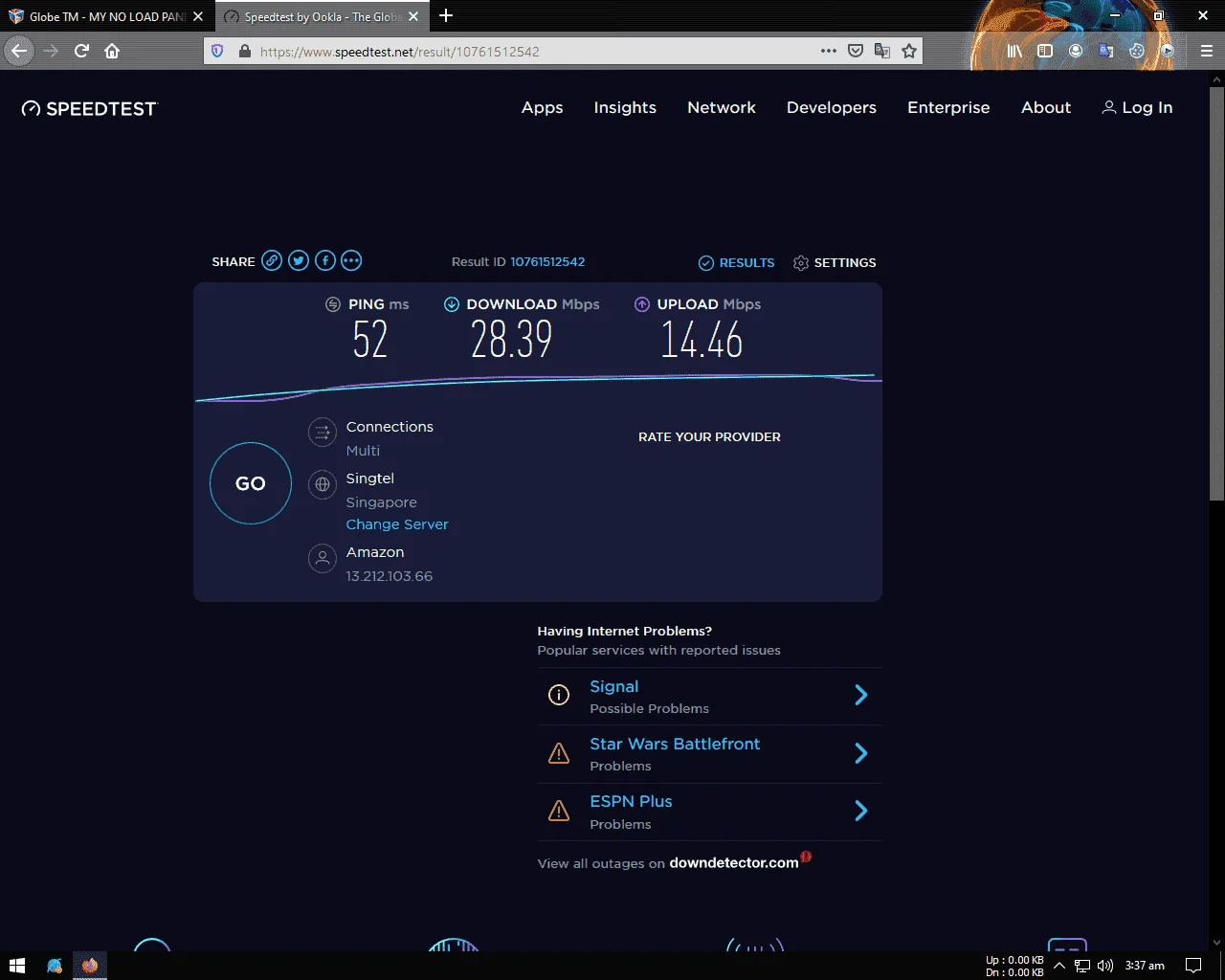The height and width of the screenshot is (980, 1225).
Task: Click the Google Translate extension icon
Action: pos(1106,51)
